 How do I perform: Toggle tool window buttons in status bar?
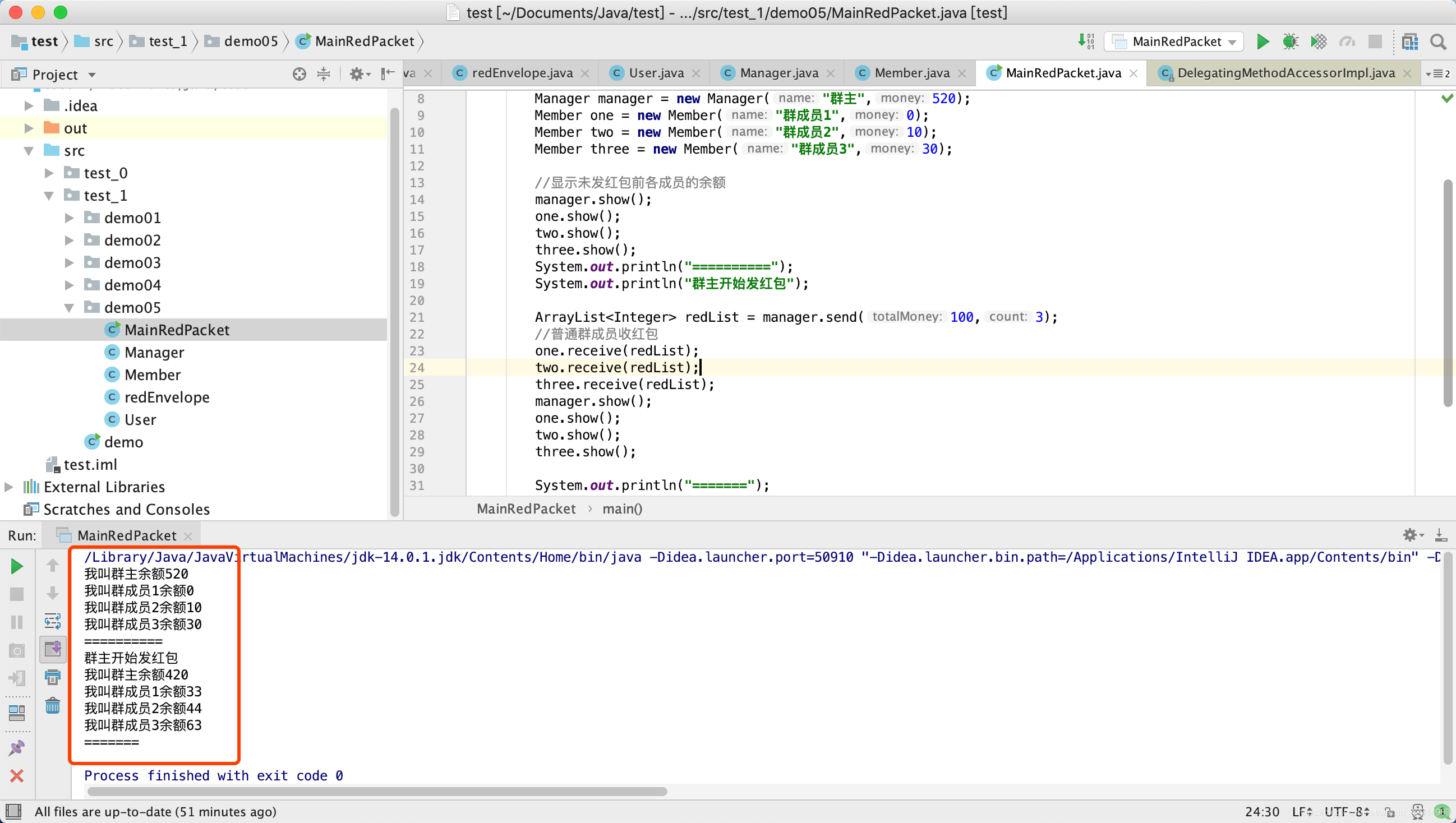pyautogui.click(x=12, y=812)
